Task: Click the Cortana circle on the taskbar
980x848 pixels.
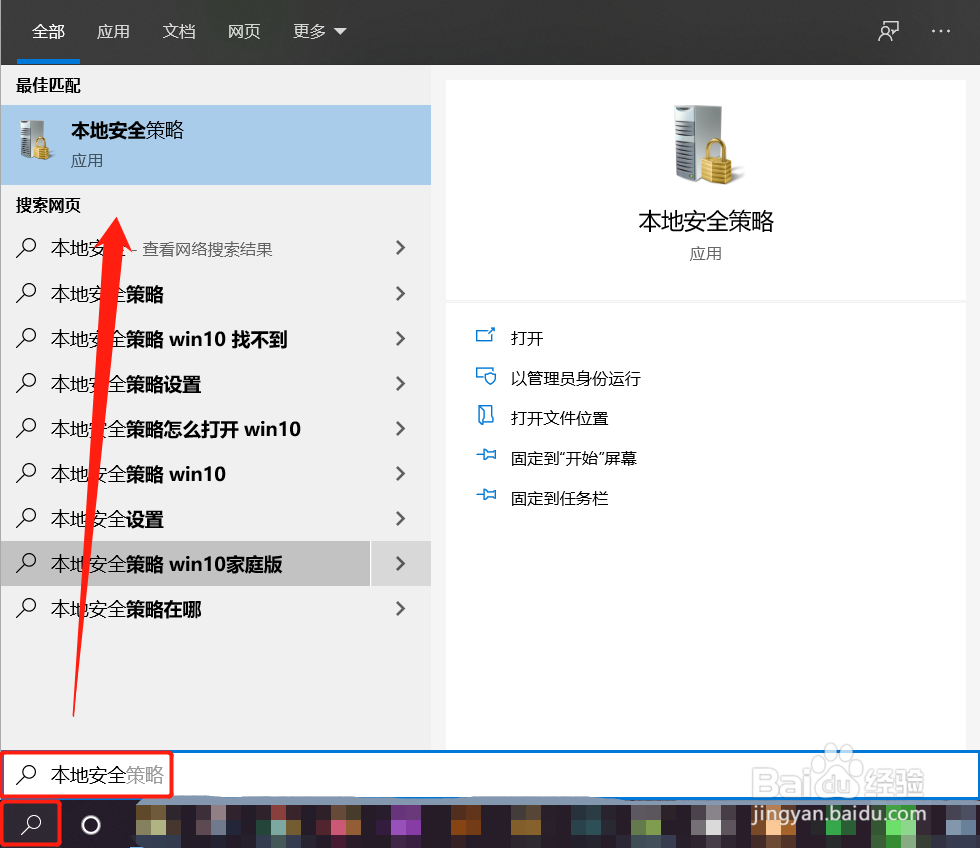Action: [x=91, y=823]
